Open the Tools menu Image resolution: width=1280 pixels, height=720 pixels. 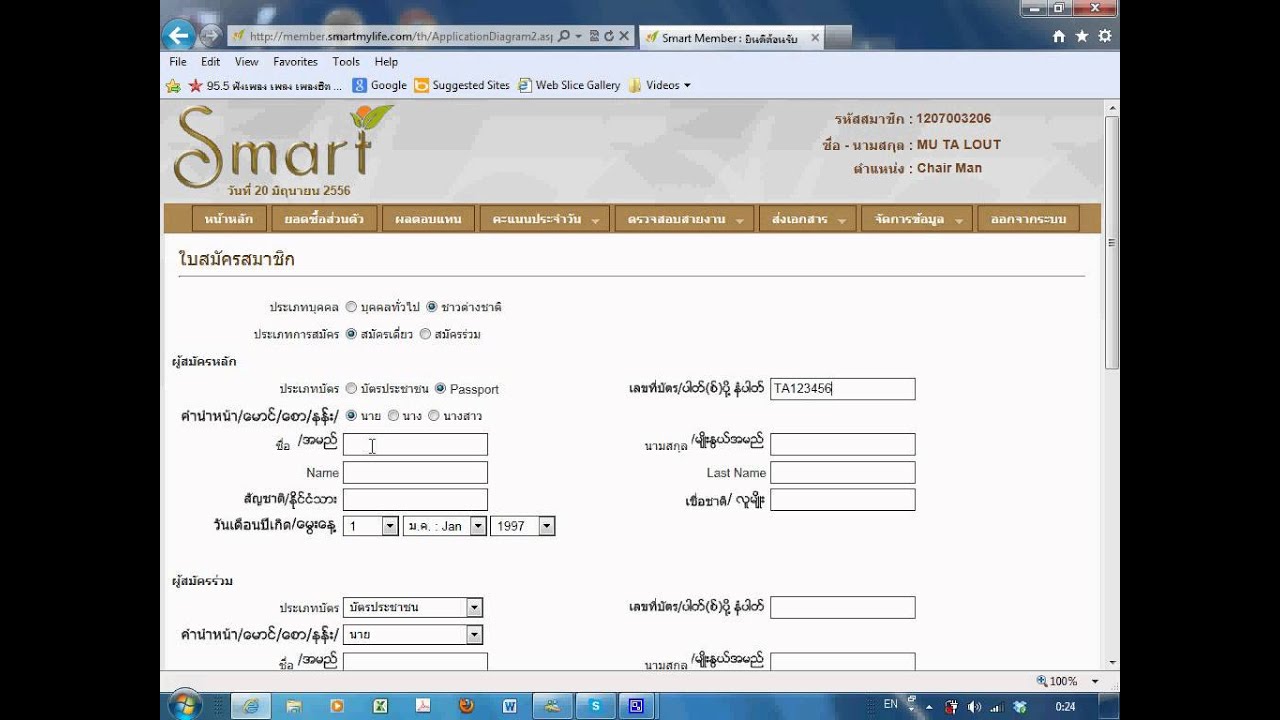[x=346, y=62]
